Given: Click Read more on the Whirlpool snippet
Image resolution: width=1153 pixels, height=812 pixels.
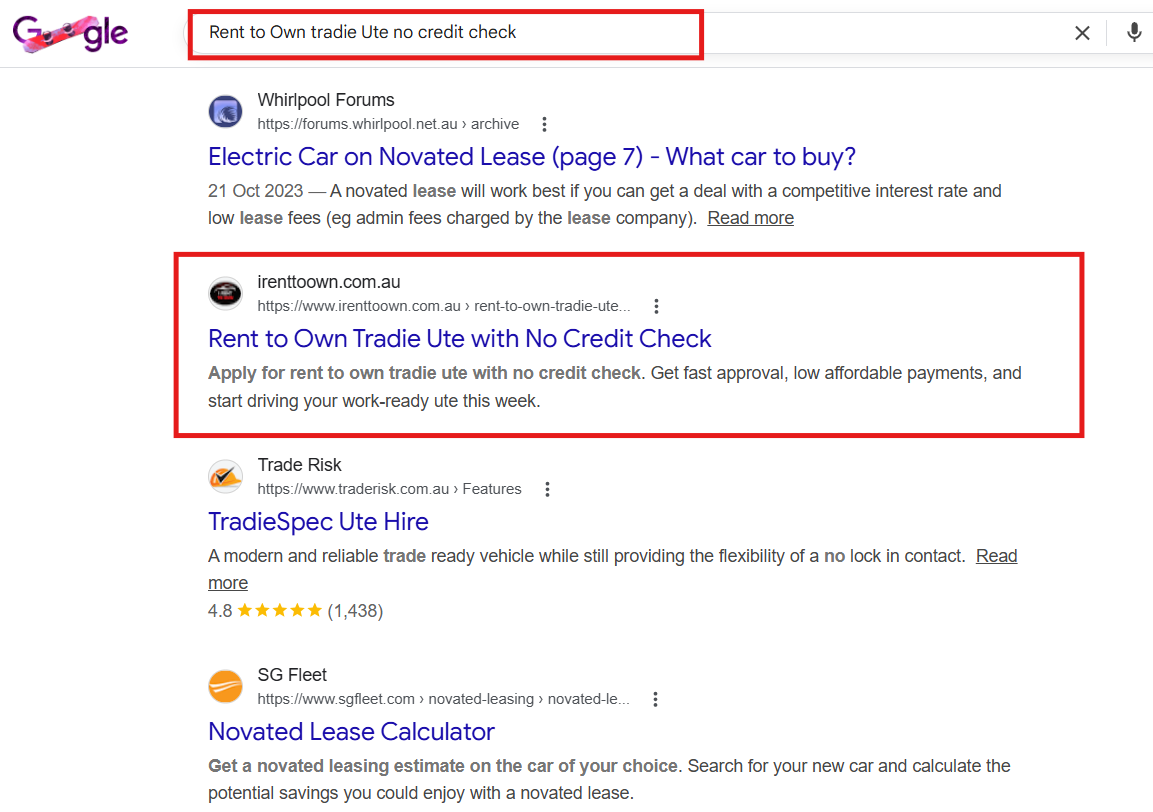Looking at the screenshot, I should [750, 217].
